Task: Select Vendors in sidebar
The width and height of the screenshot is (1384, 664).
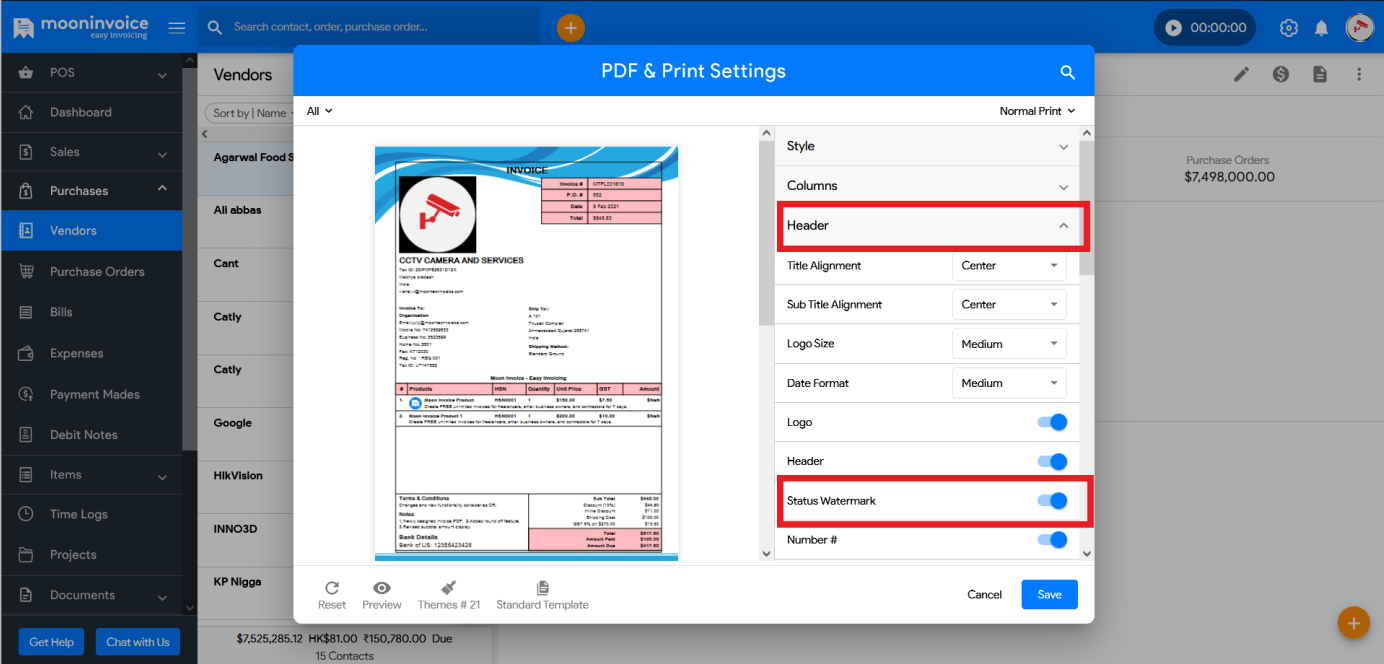Action: click(x=91, y=230)
